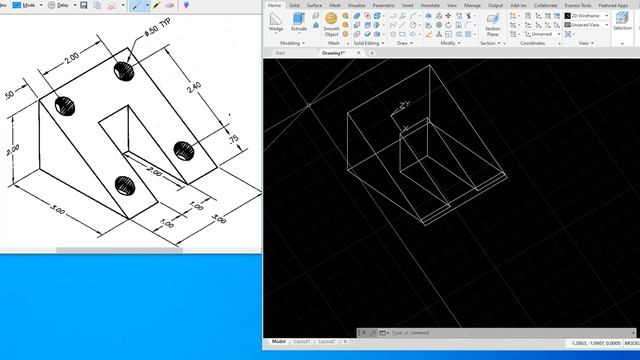Switch to the Mesh ribbon tab
The height and width of the screenshot is (360, 640).
pos(335,5)
